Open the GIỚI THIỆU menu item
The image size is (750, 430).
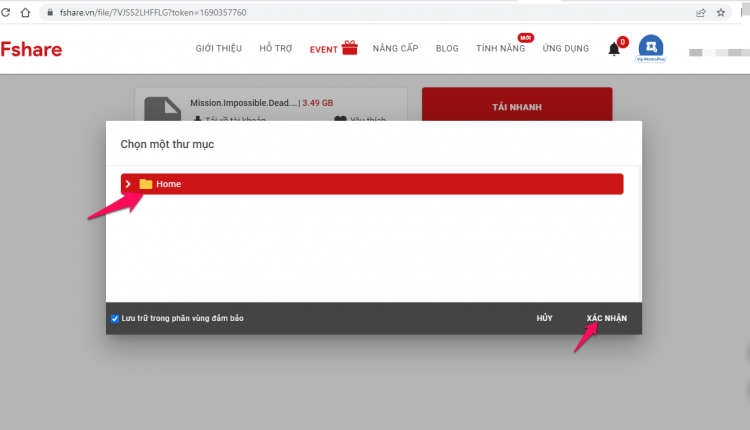point(219,48)
